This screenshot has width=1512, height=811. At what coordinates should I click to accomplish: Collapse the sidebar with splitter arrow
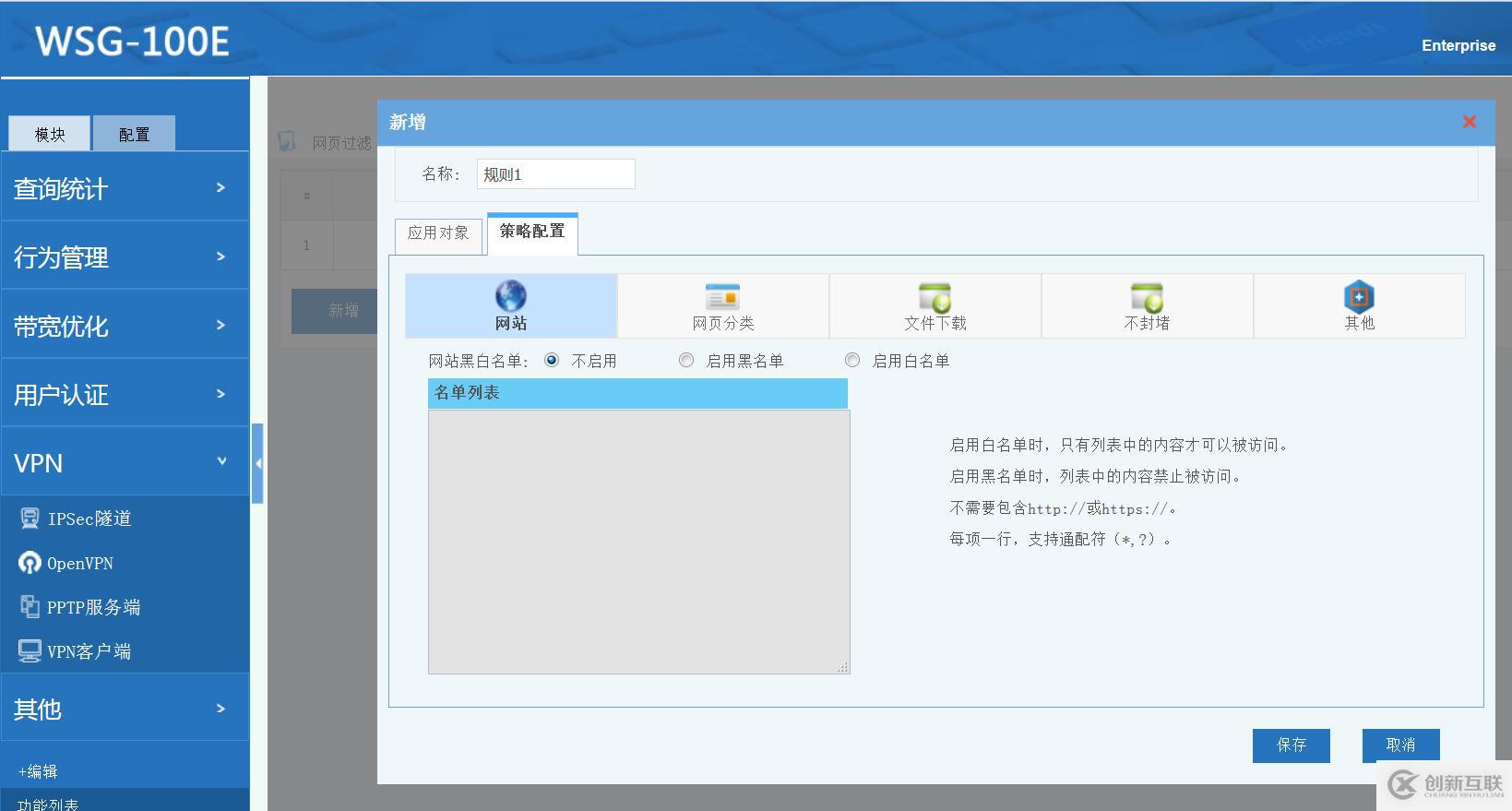pyautogui.click(x=257, y=463)
